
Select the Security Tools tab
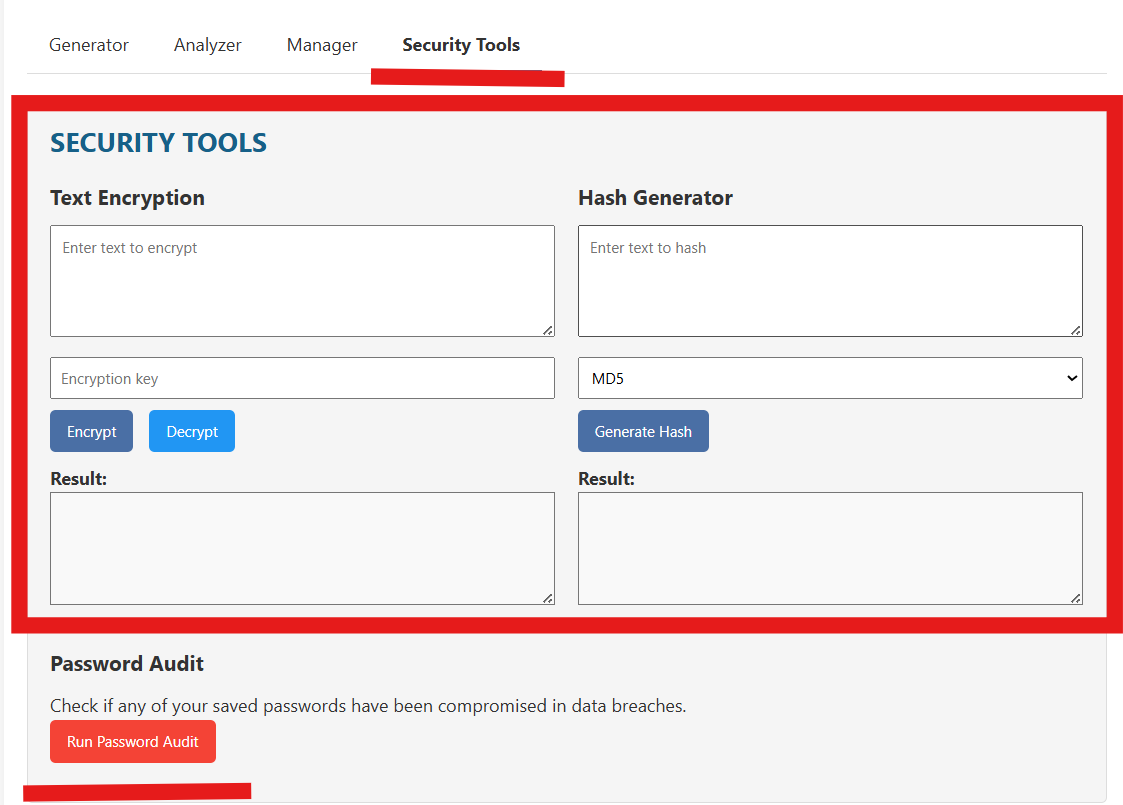461,45
